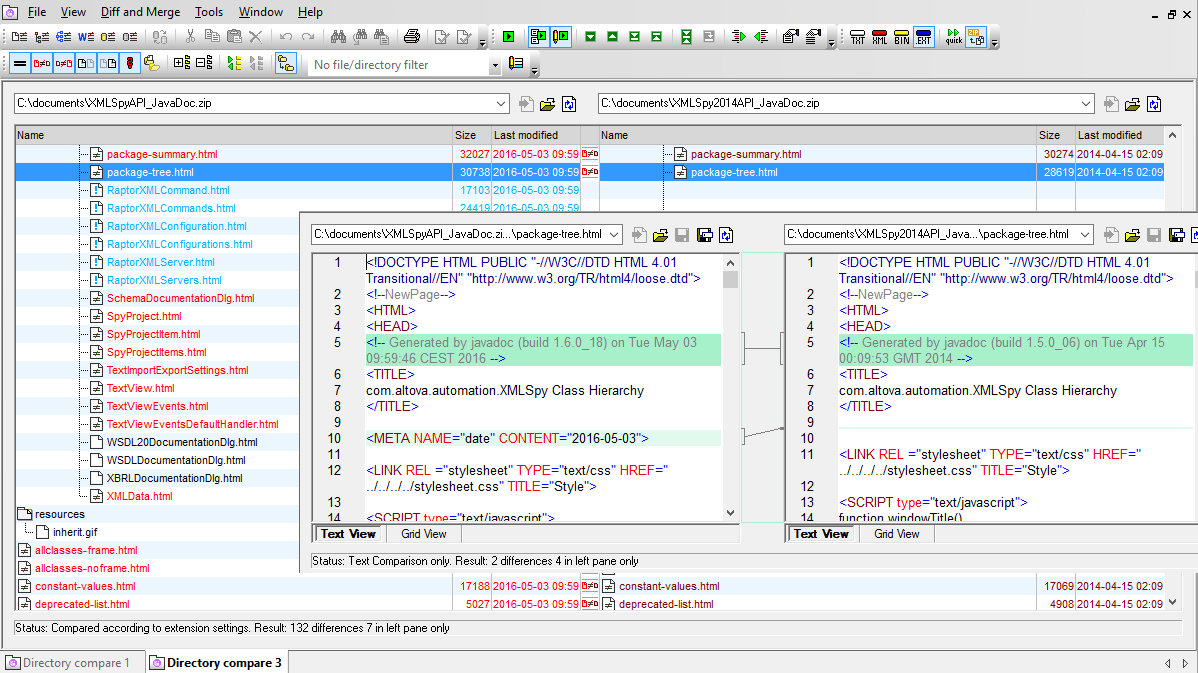
Task: Open folder icon for right directory path
Action: [x=1132, y=104]
